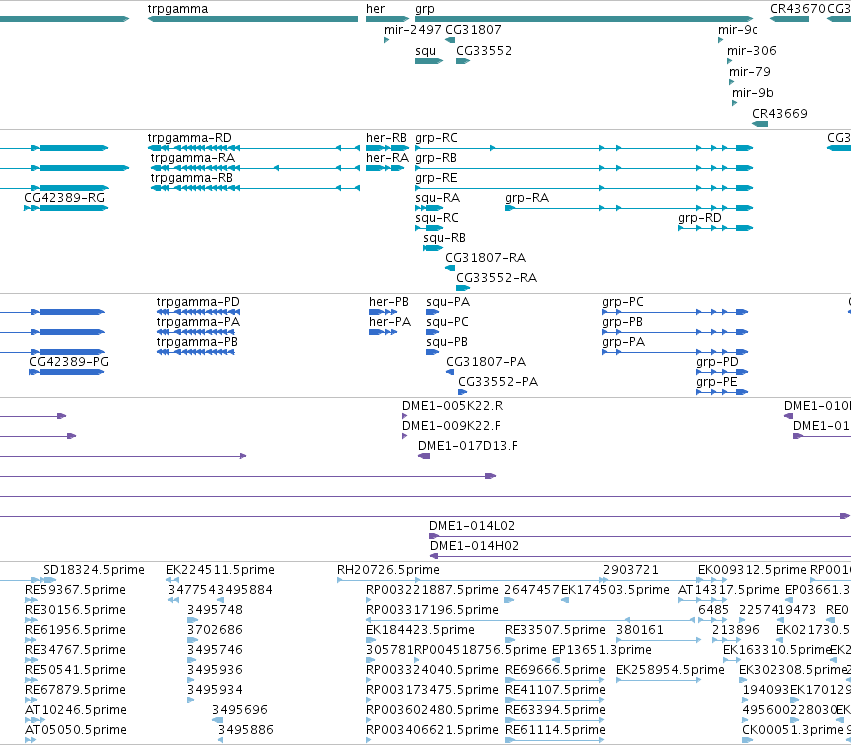
Task: Select the her-RB transcript label
Action: point(386,138)
